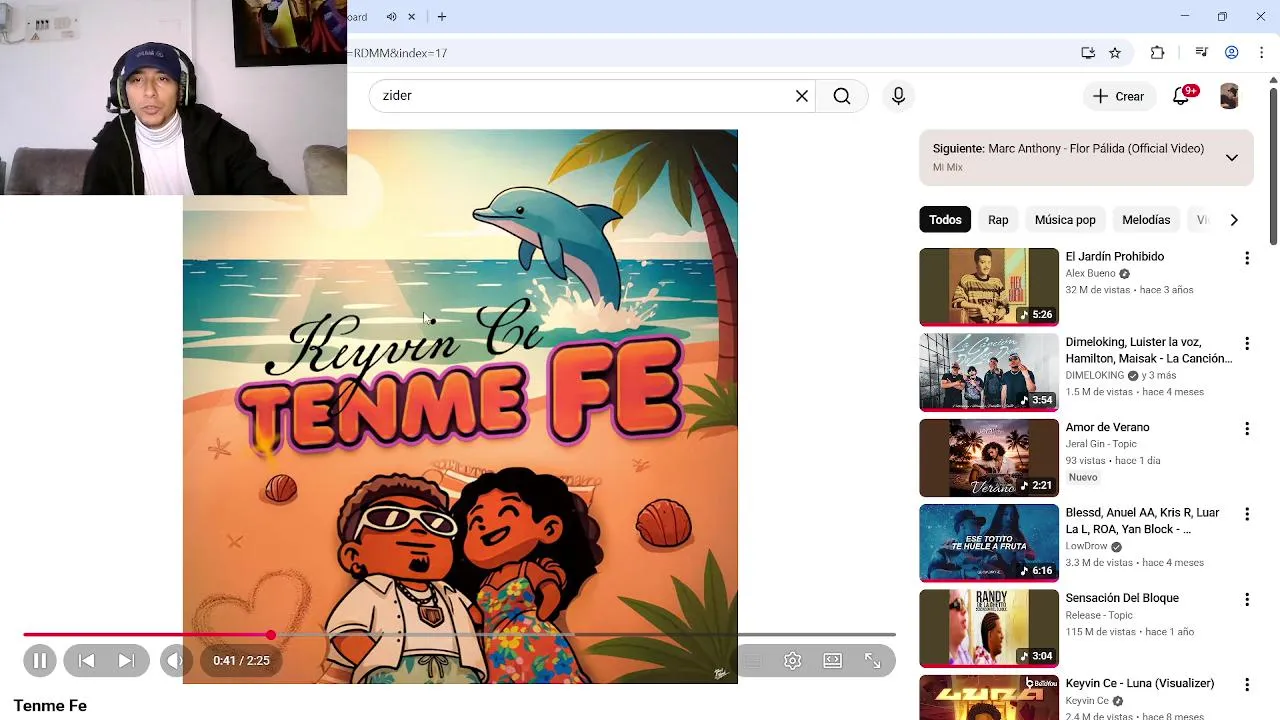
Task: Open video player settings gear
Action: click(x=792, y=660)
